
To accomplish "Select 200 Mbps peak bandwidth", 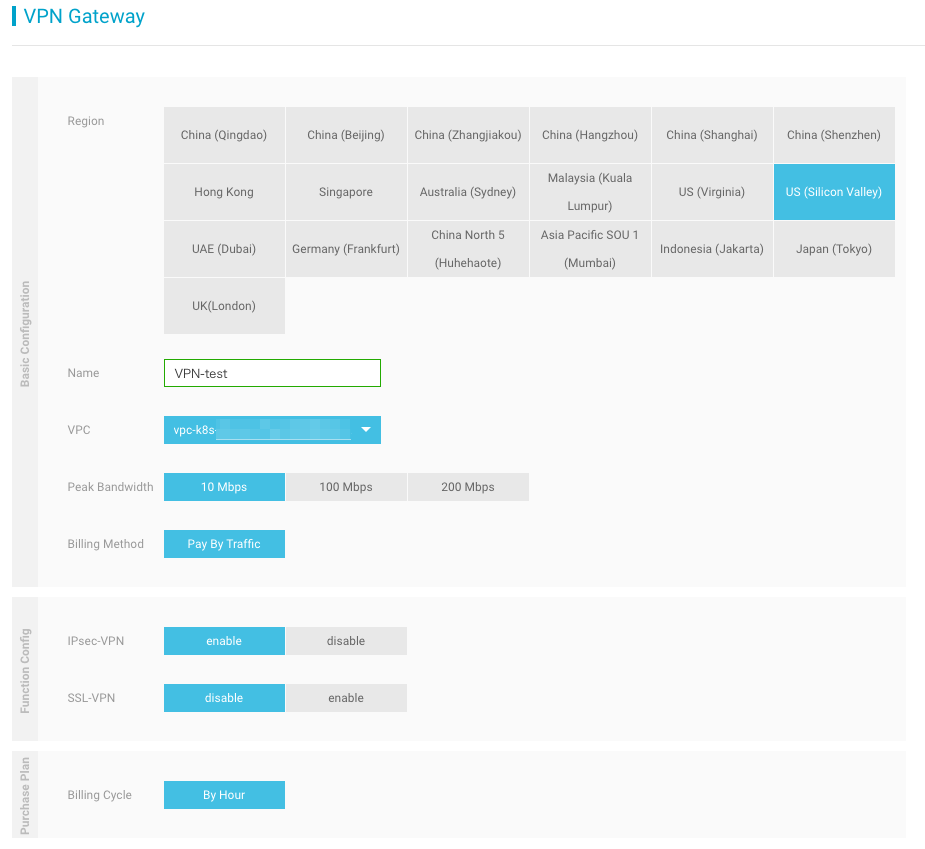I will (x=468, y=487).
